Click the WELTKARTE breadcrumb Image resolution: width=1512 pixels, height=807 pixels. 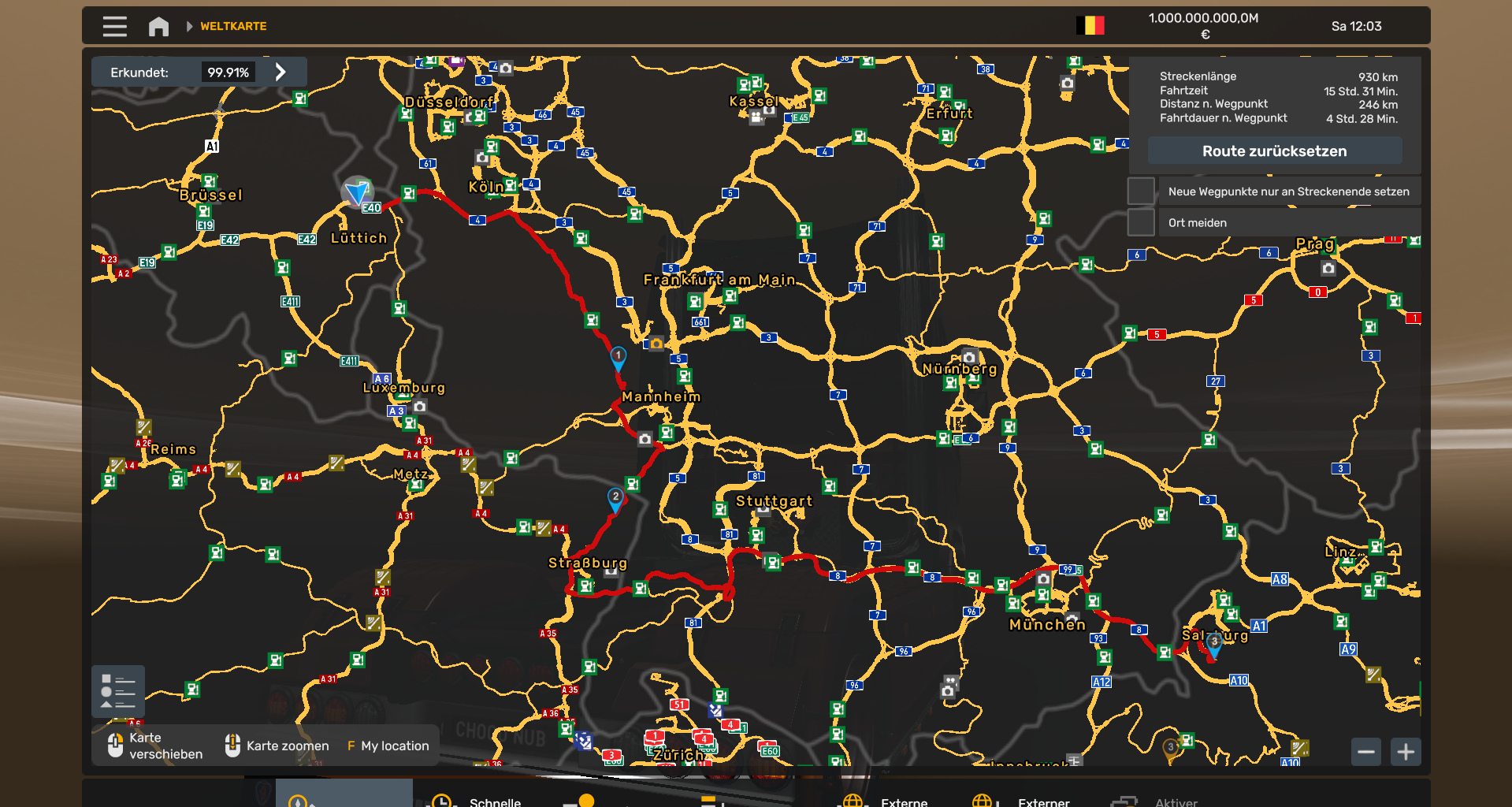point(233,27)
